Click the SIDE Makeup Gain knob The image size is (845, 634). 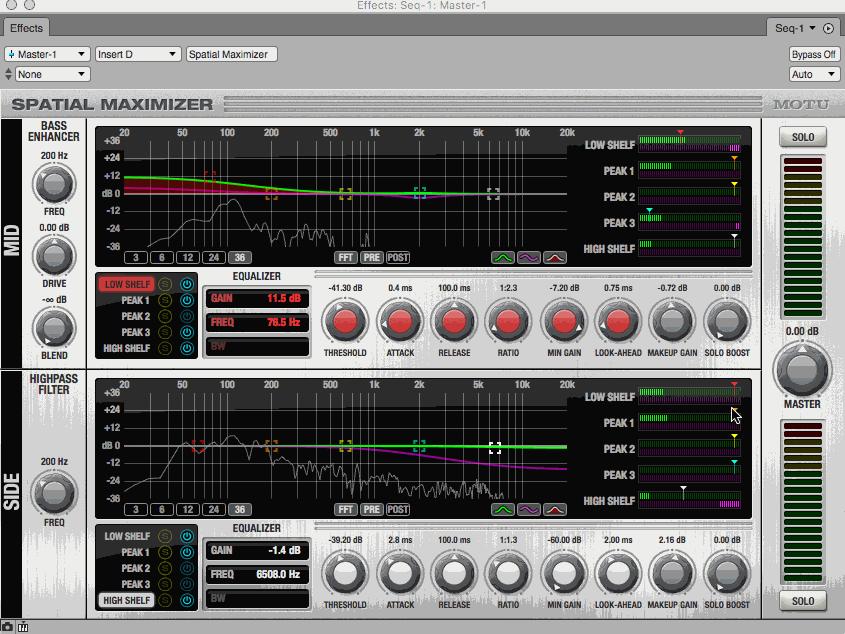[x=672, y=574]
